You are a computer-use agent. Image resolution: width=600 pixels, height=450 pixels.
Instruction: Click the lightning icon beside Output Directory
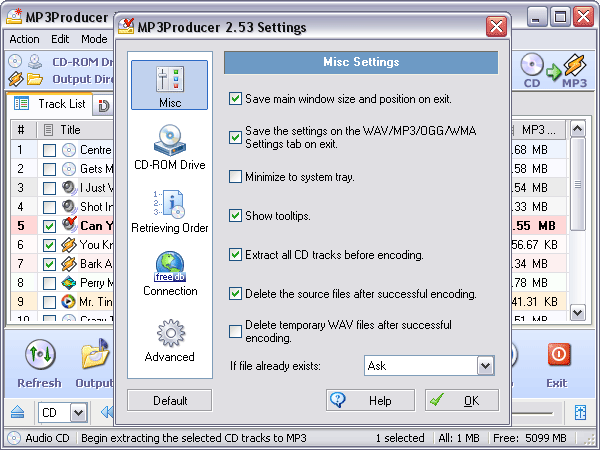tap(15, 79)
